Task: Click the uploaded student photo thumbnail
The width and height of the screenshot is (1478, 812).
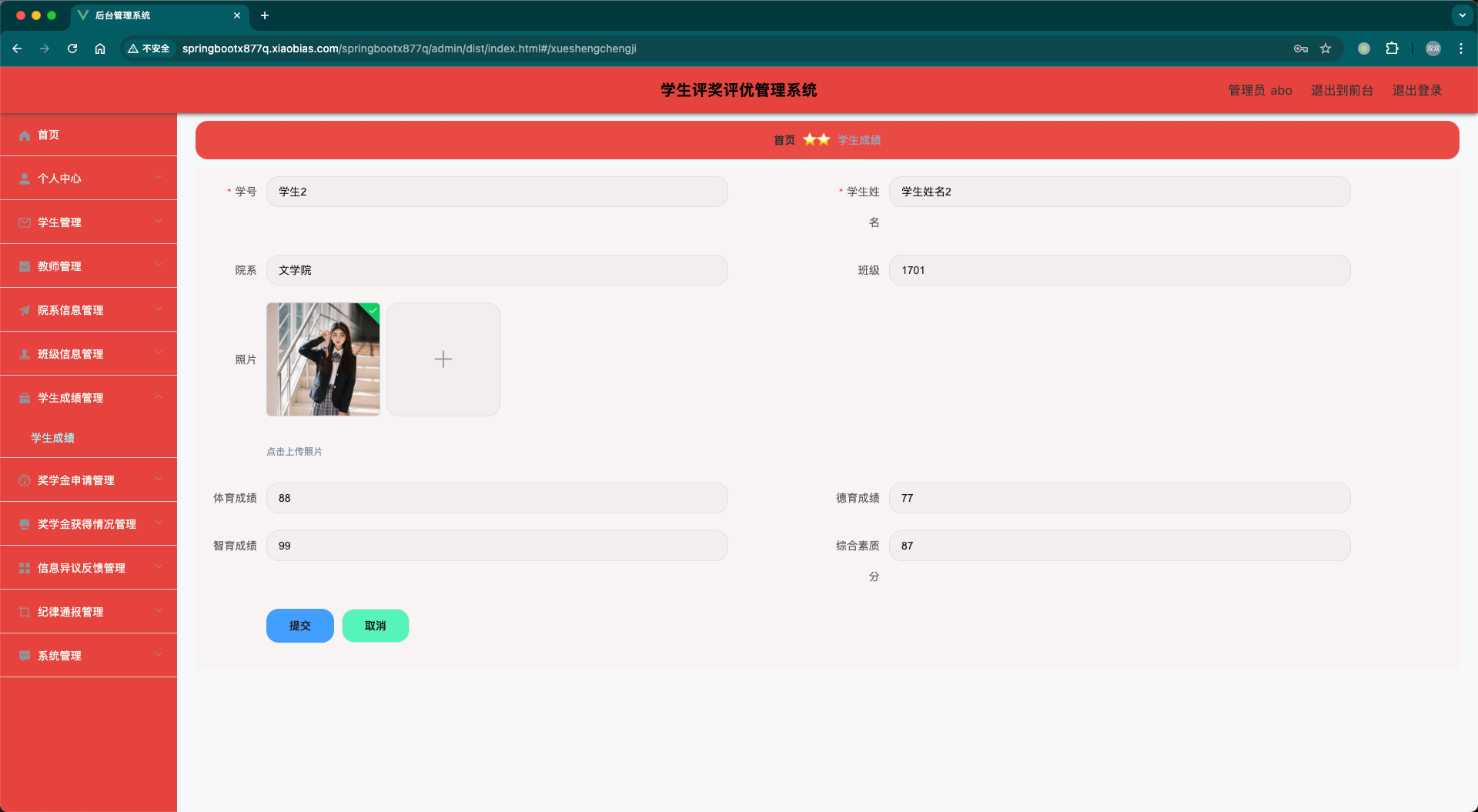Action: coord(323,359)
